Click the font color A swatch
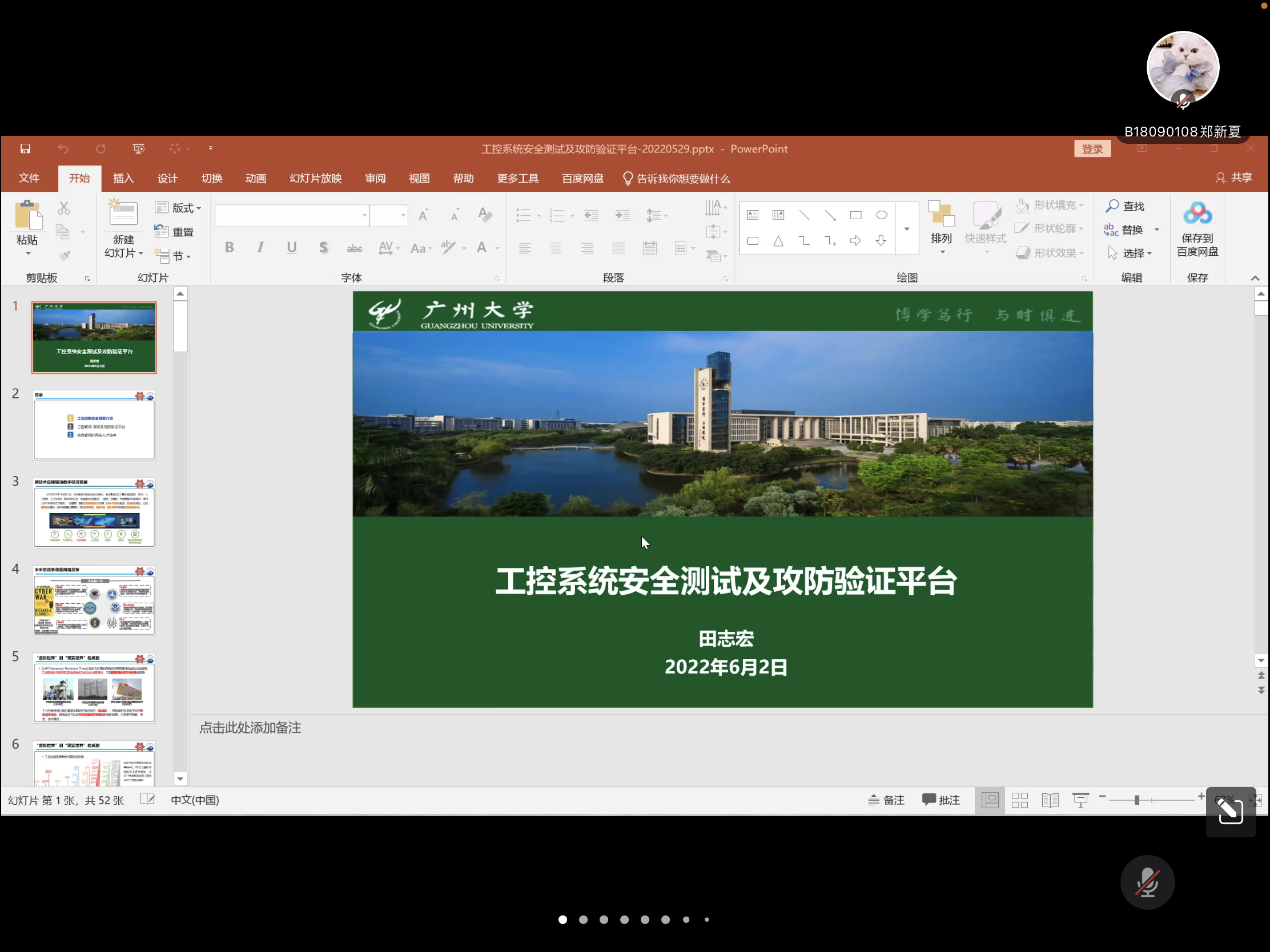 point(482,247)
